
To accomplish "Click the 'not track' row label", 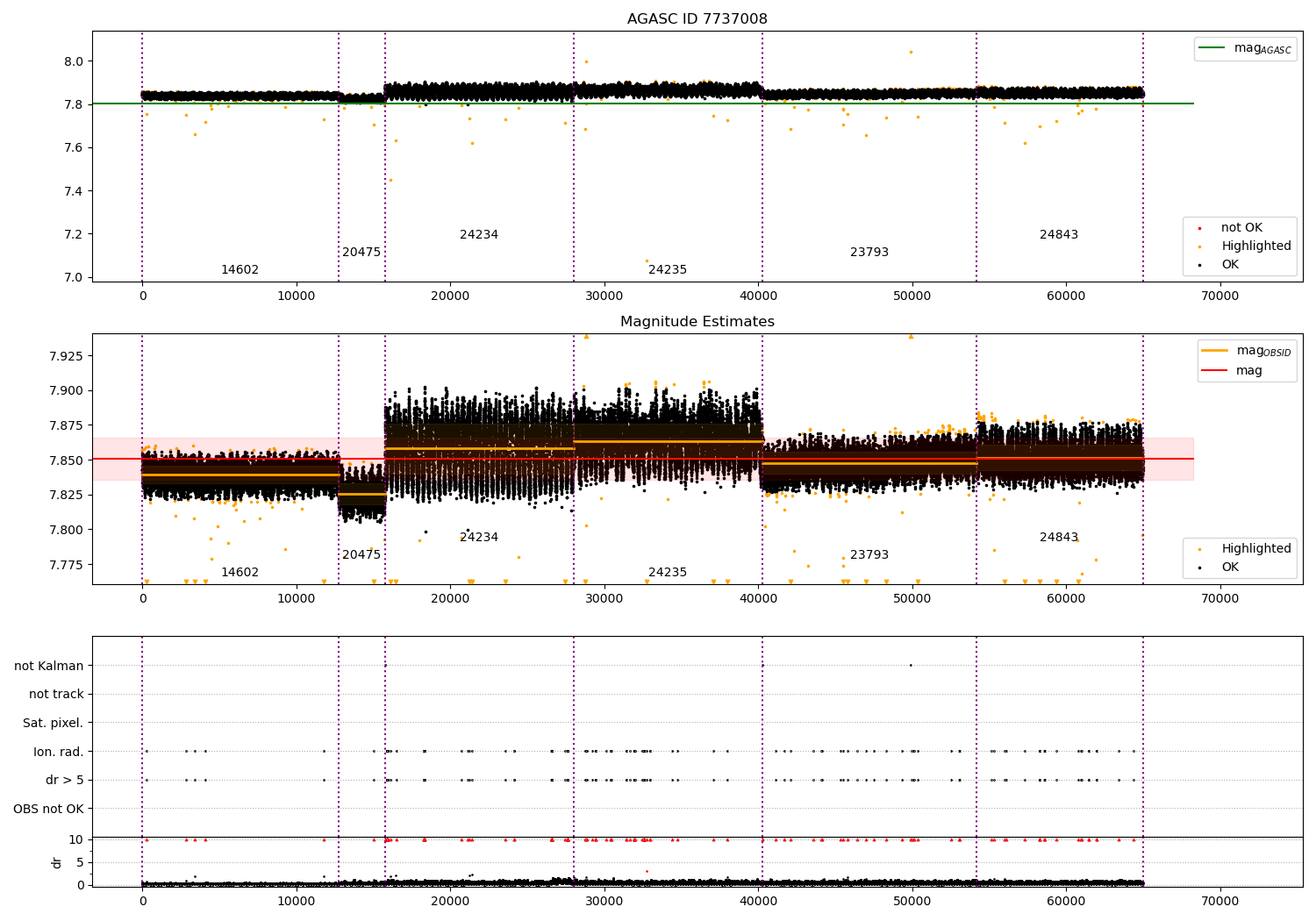I will (x=56, y=695).
